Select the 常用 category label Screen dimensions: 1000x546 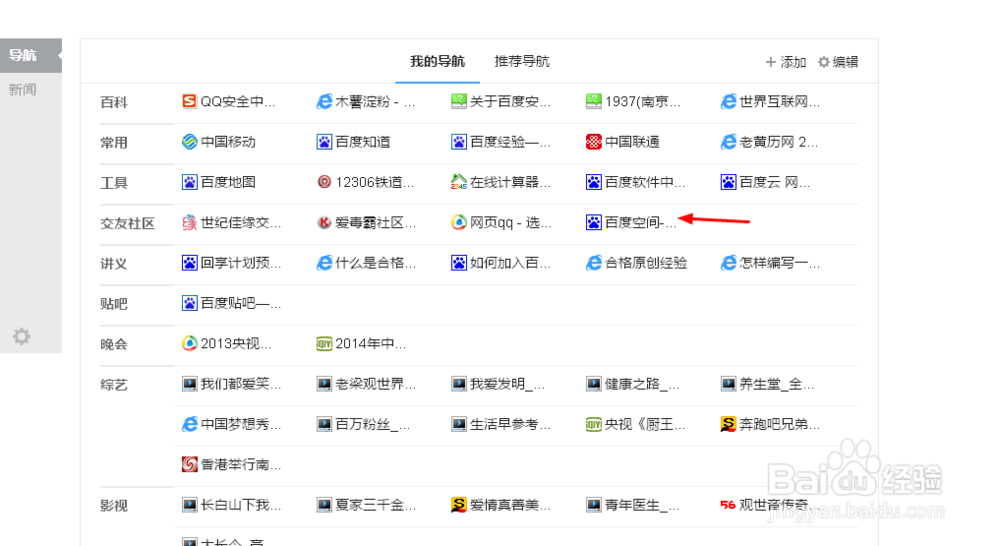coord(114,142)
